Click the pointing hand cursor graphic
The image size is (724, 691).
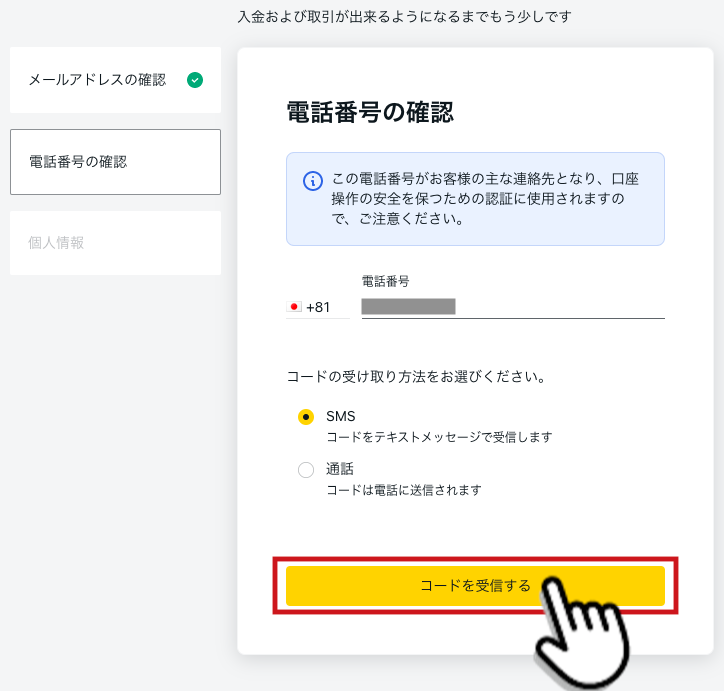coord(581,631)
